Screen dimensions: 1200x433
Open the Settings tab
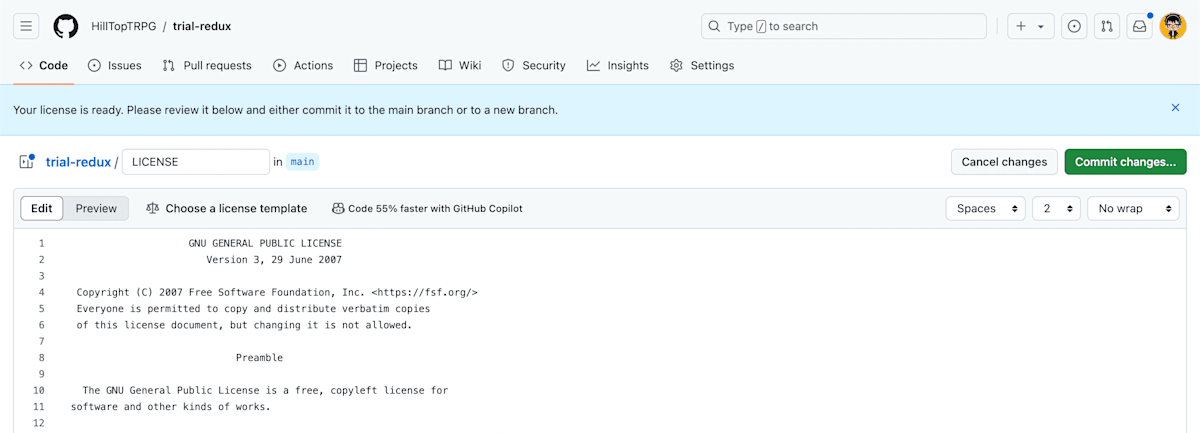tap(702, 65)
